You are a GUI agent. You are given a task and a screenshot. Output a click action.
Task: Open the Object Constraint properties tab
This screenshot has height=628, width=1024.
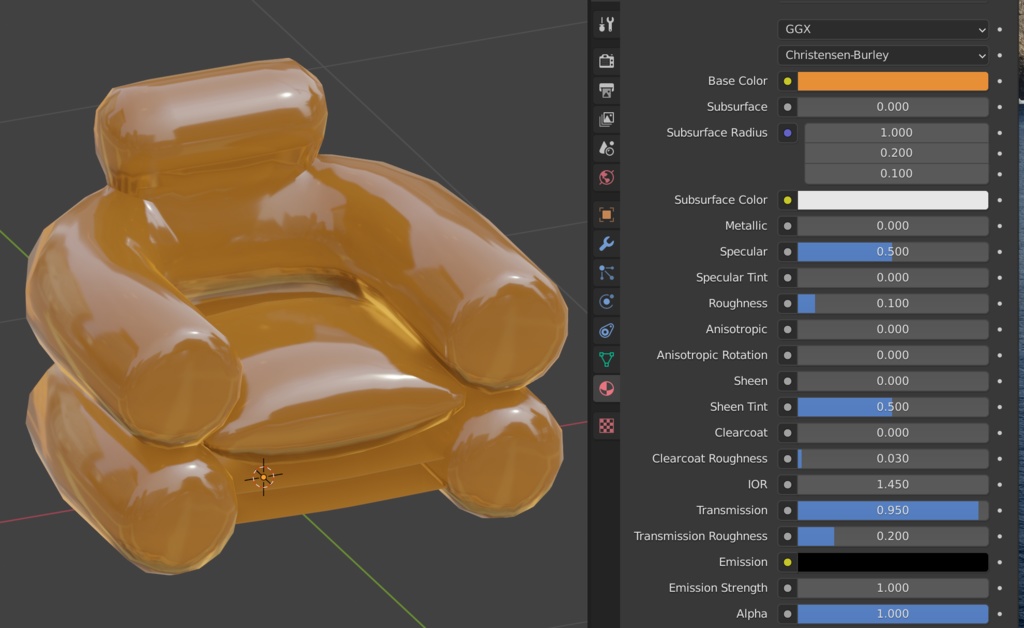click(x=606, y=330)
